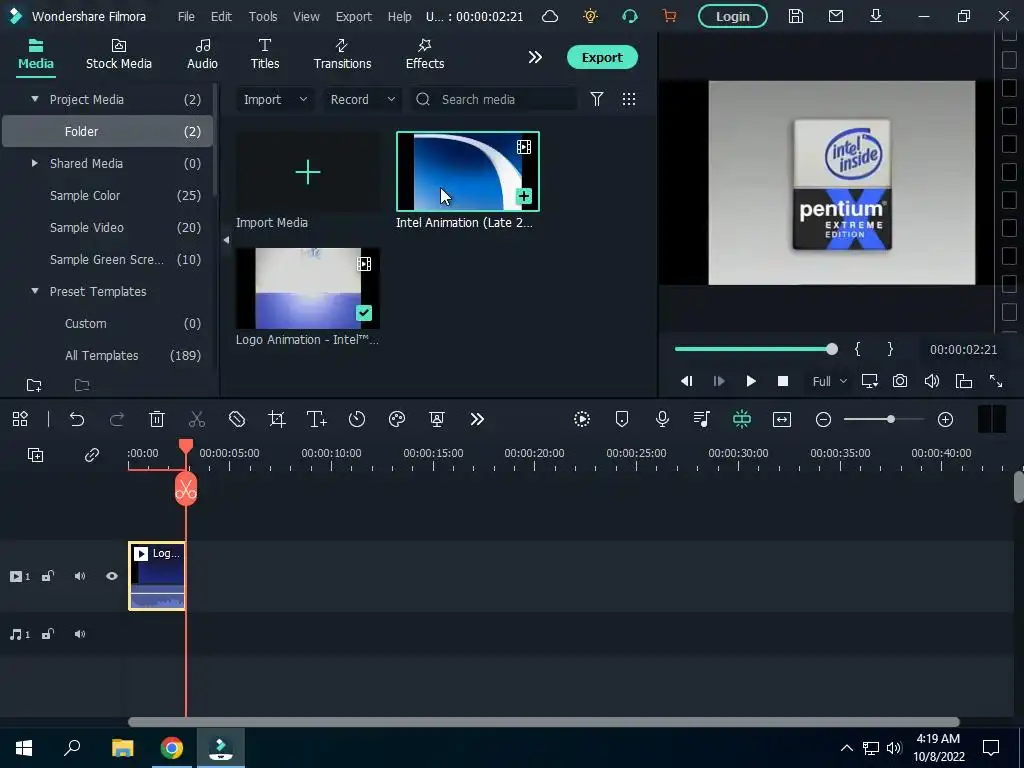Open the Edit menu
Image resolution: width=1024 pixels, height=768 pixels.
click(x=221, y=16)
